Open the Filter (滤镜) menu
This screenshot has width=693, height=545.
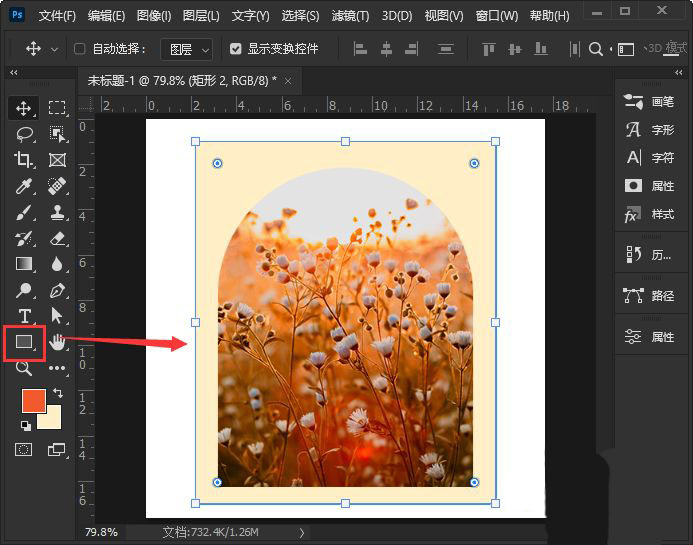click(x=350, y=16)
